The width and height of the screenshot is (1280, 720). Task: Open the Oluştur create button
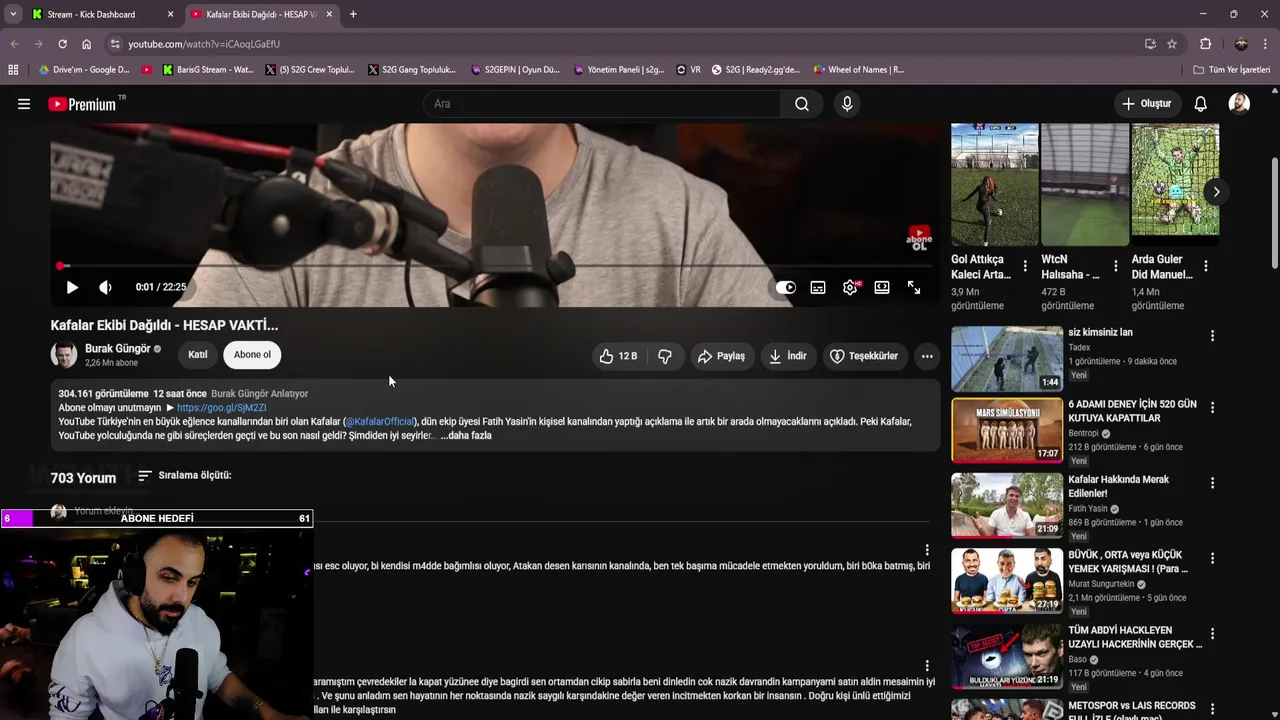[x=1146, y=104]
